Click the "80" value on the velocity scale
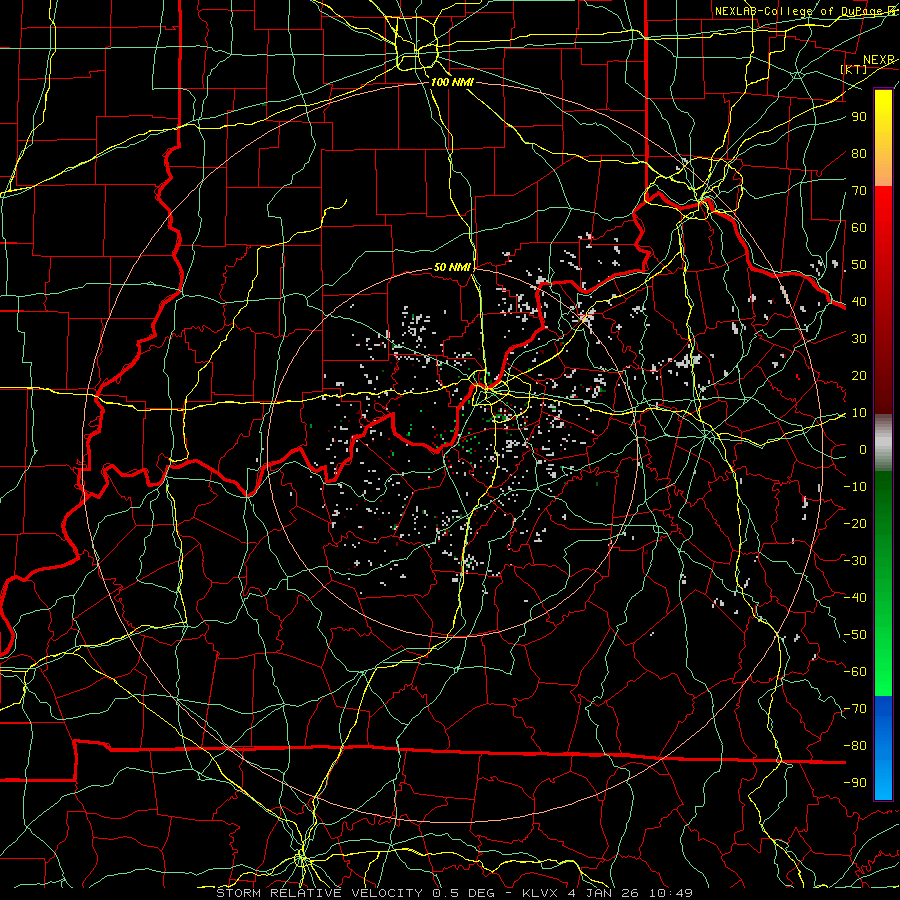Image resolution: width=900 pixels, height=900 pixels. coord(859,154)
